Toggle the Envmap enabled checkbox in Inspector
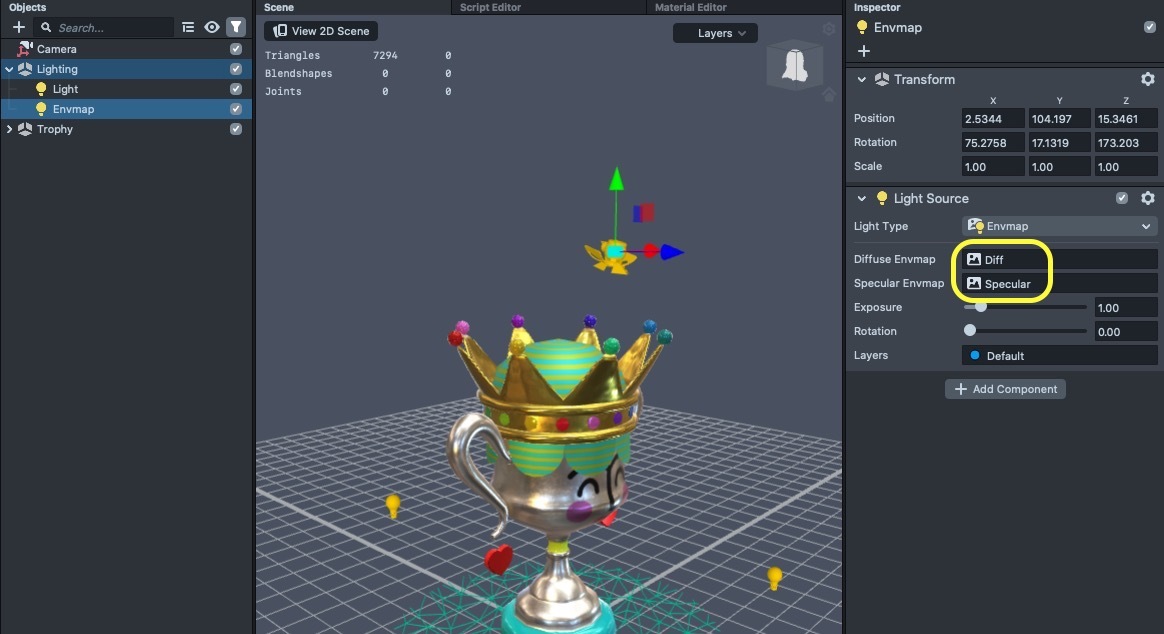The width and height of the screenshot is (1164, 634). pyautogui.click(x=1149, y=27)
